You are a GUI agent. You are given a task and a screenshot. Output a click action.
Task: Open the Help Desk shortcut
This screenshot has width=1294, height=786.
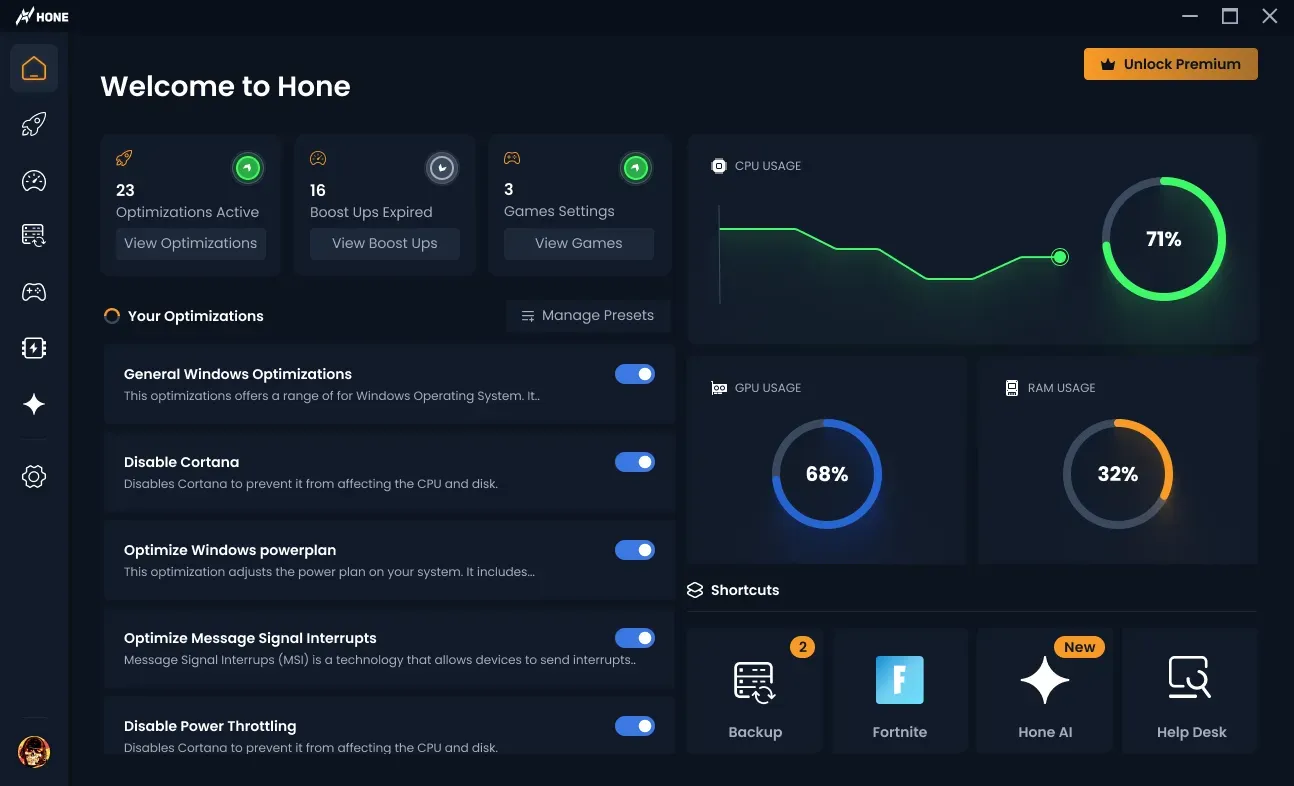point(1190,691)
